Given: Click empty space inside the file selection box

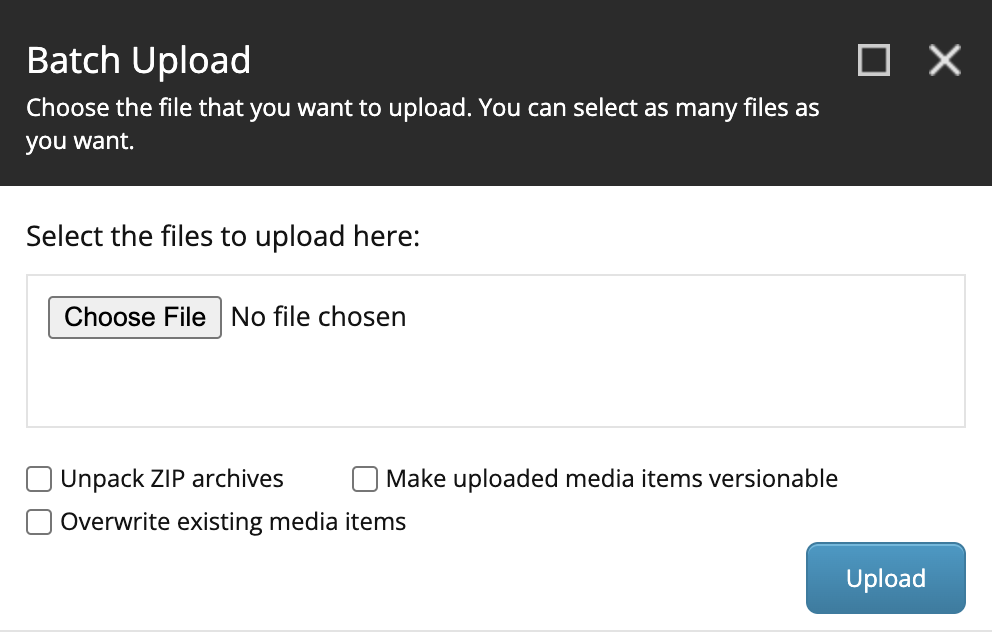Looking at the screenshot, I should [600, 380].
